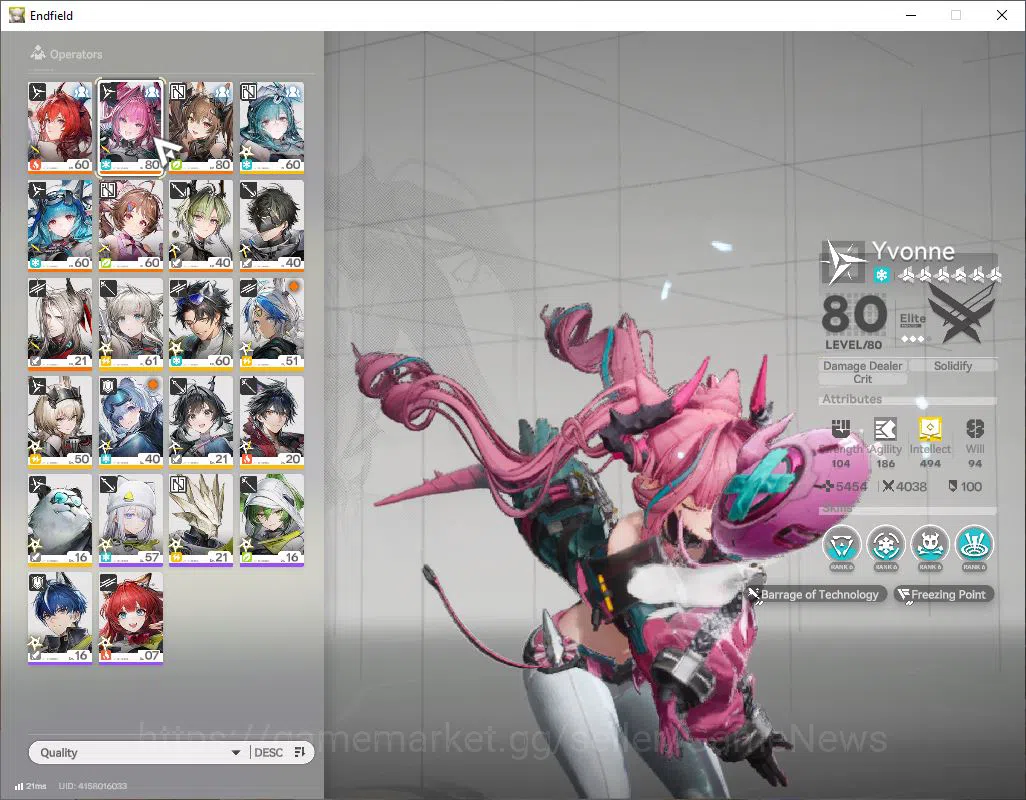Click the six-star rarity row
Image resolution: width=1026 pixels, height=800 pixels.
[x=949, y=275]
